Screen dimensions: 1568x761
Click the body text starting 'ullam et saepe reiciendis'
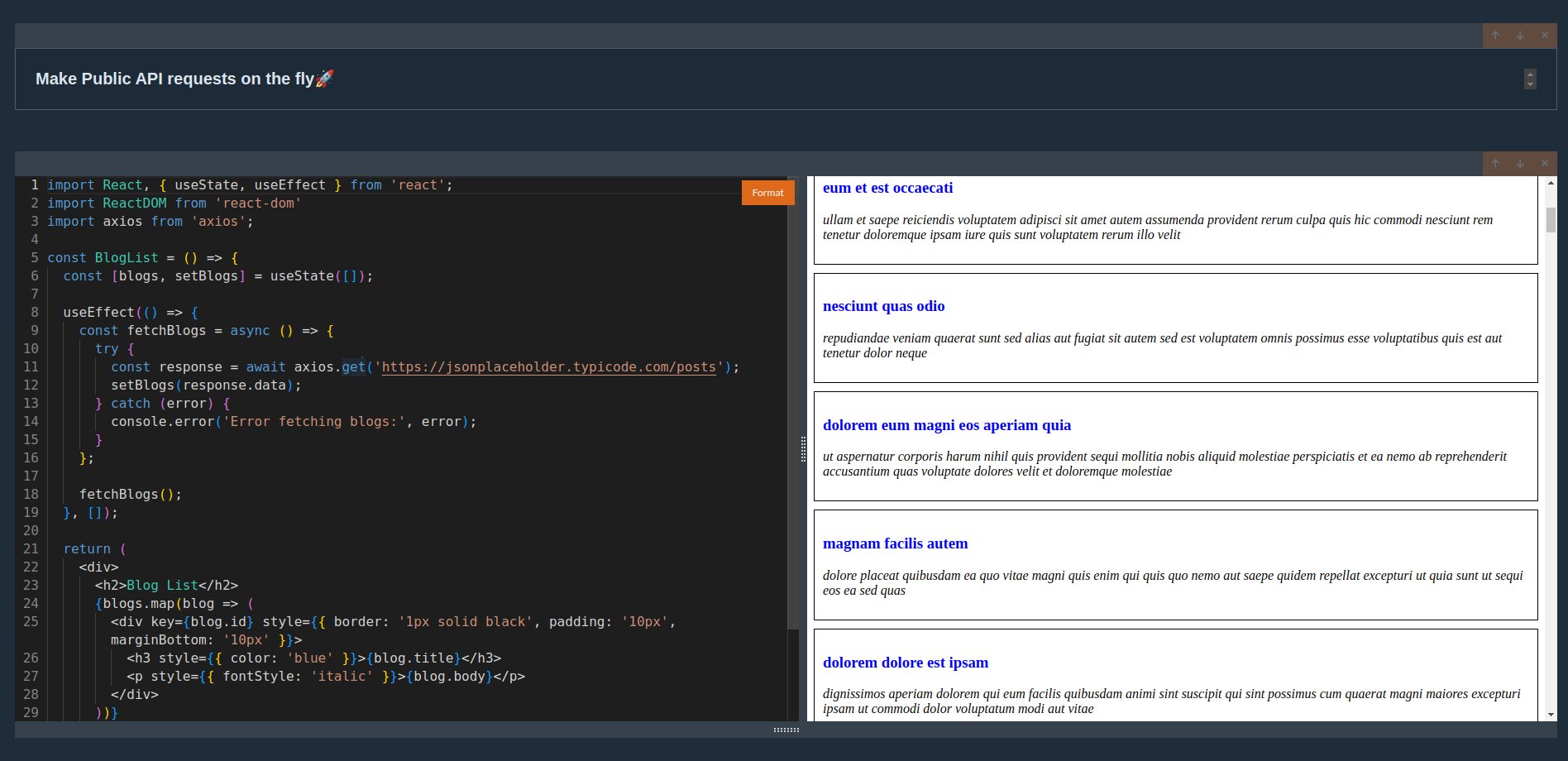[x=1158, y=227]
